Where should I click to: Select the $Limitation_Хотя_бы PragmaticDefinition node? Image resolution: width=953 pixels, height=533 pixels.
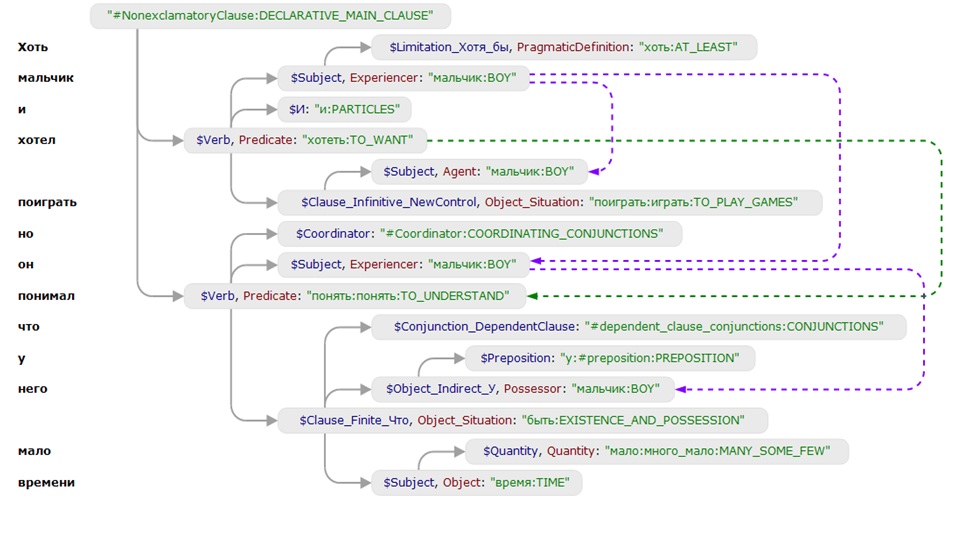[x=564, y=47]
